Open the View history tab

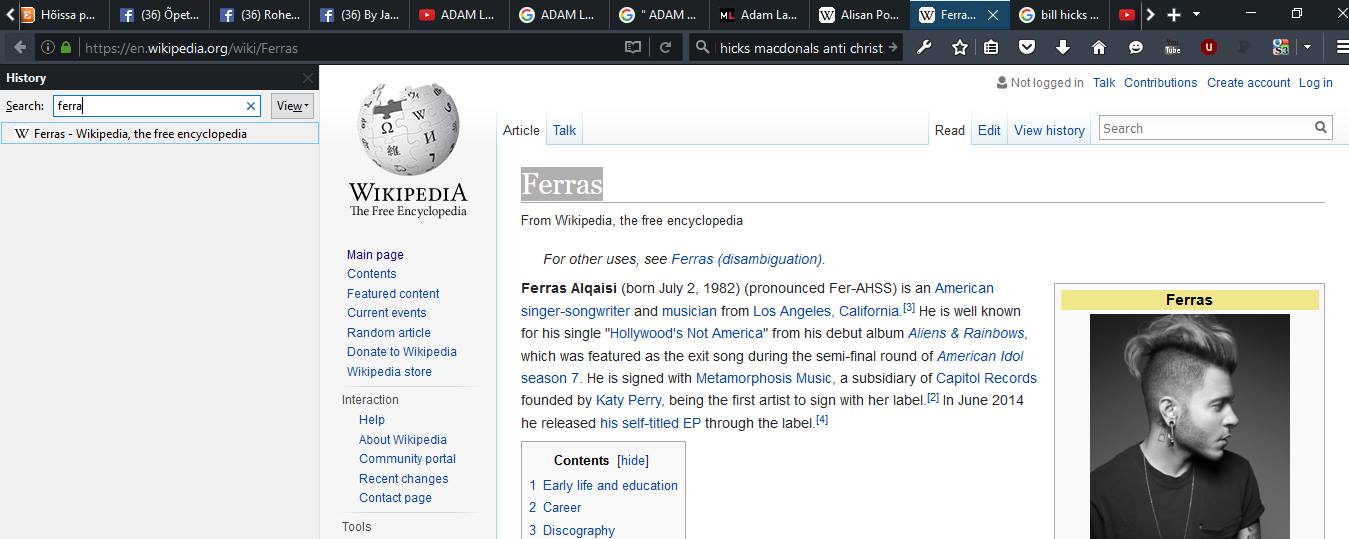(x=1049, y=130)
